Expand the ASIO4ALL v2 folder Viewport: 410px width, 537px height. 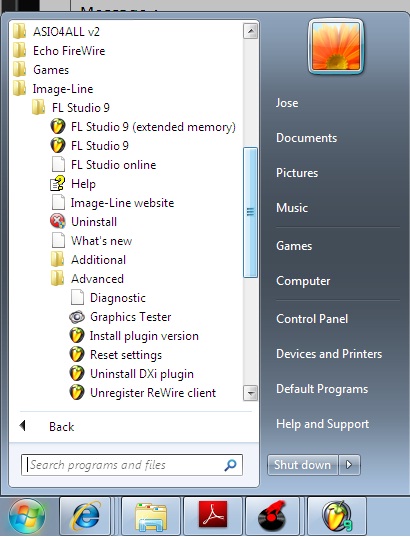coord(56,32)
